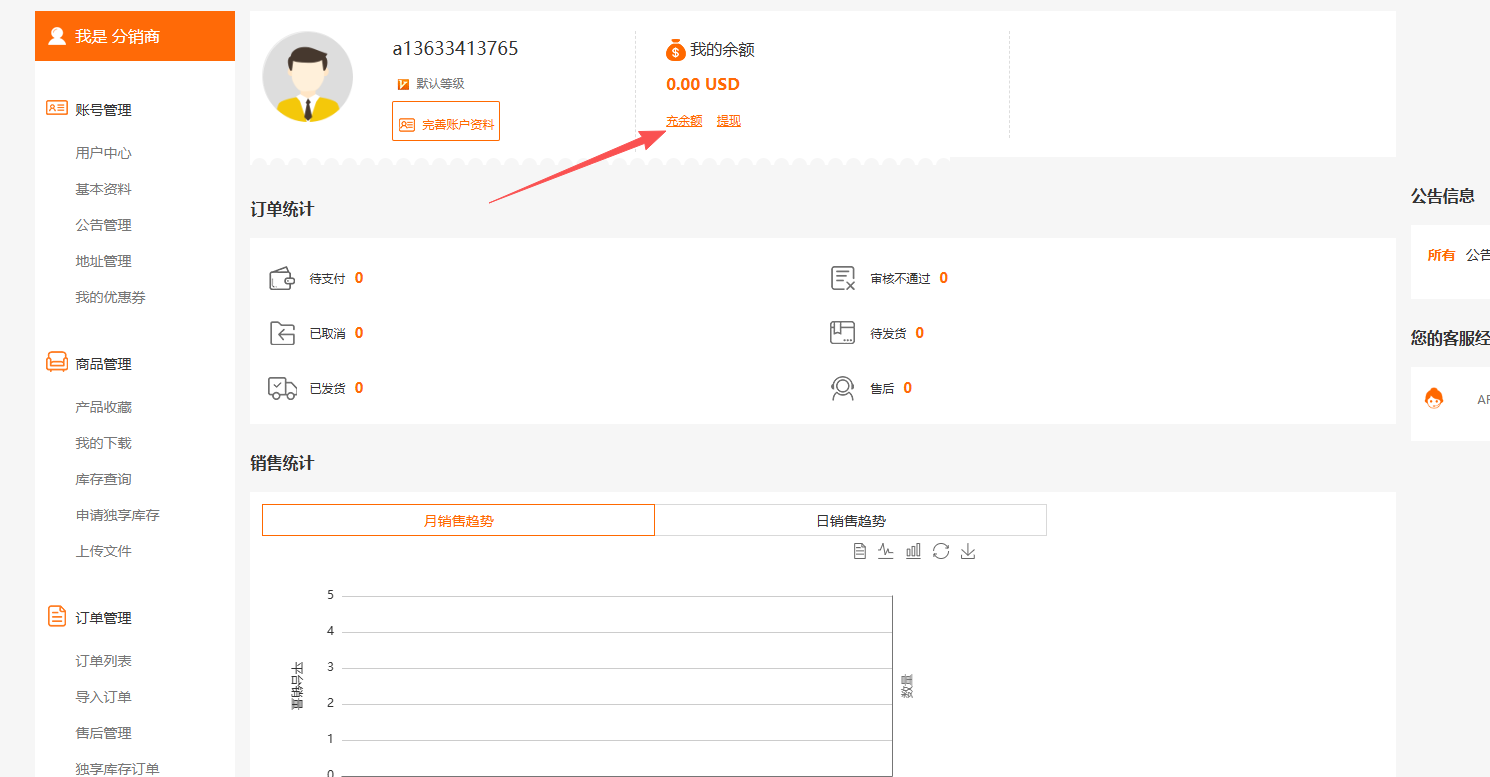Click the 默认等级 level badge icon

pyautogui.click(x=403, y=84)
